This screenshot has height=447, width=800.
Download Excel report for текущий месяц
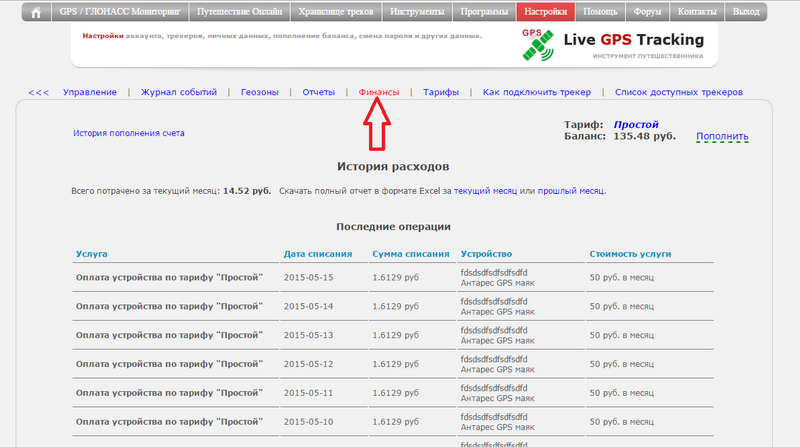485,190
